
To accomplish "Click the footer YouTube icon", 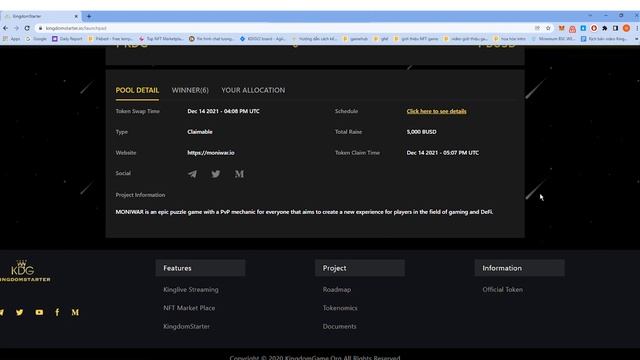I will (39, 312).
